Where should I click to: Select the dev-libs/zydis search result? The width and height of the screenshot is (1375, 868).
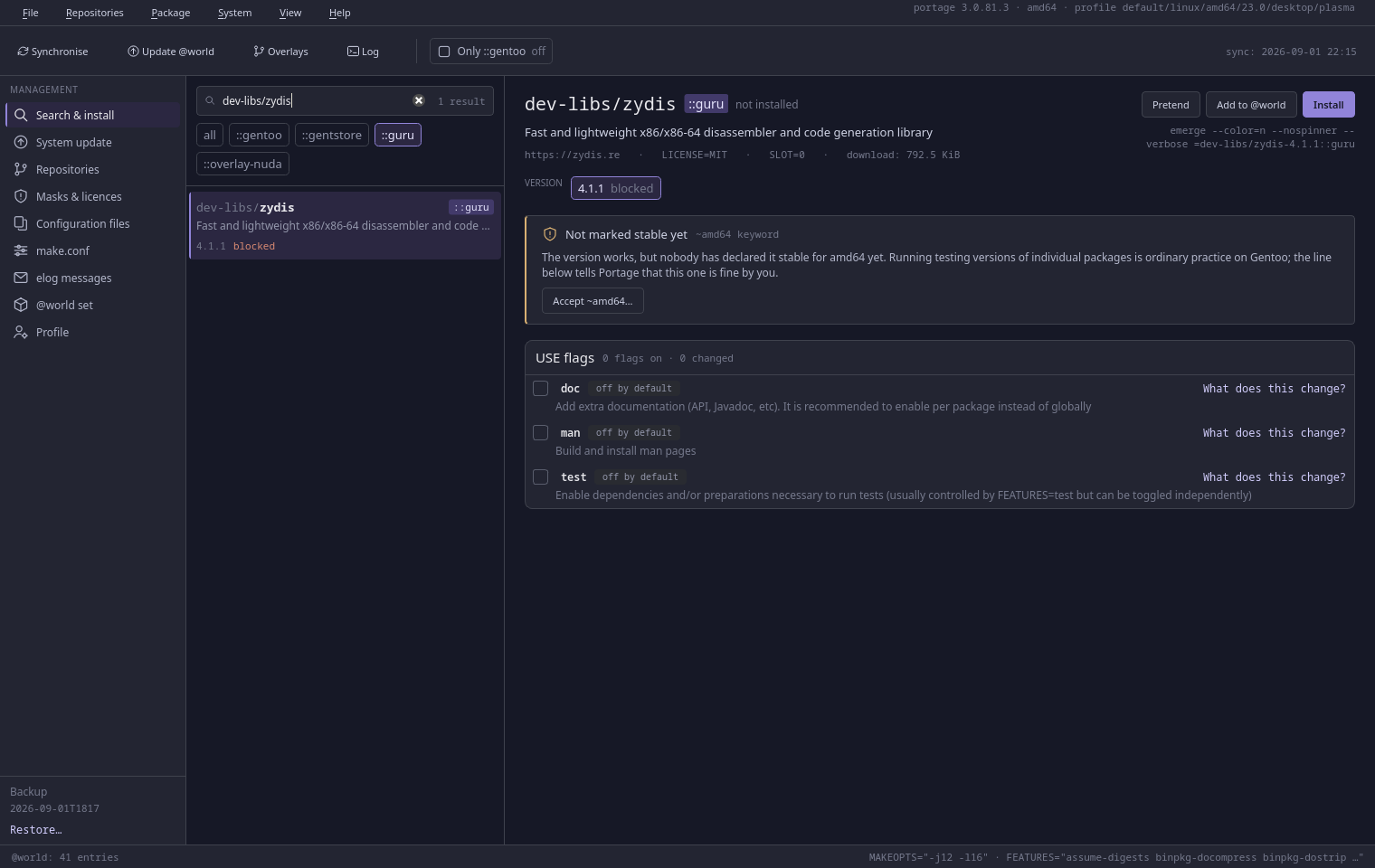(345, 226)
